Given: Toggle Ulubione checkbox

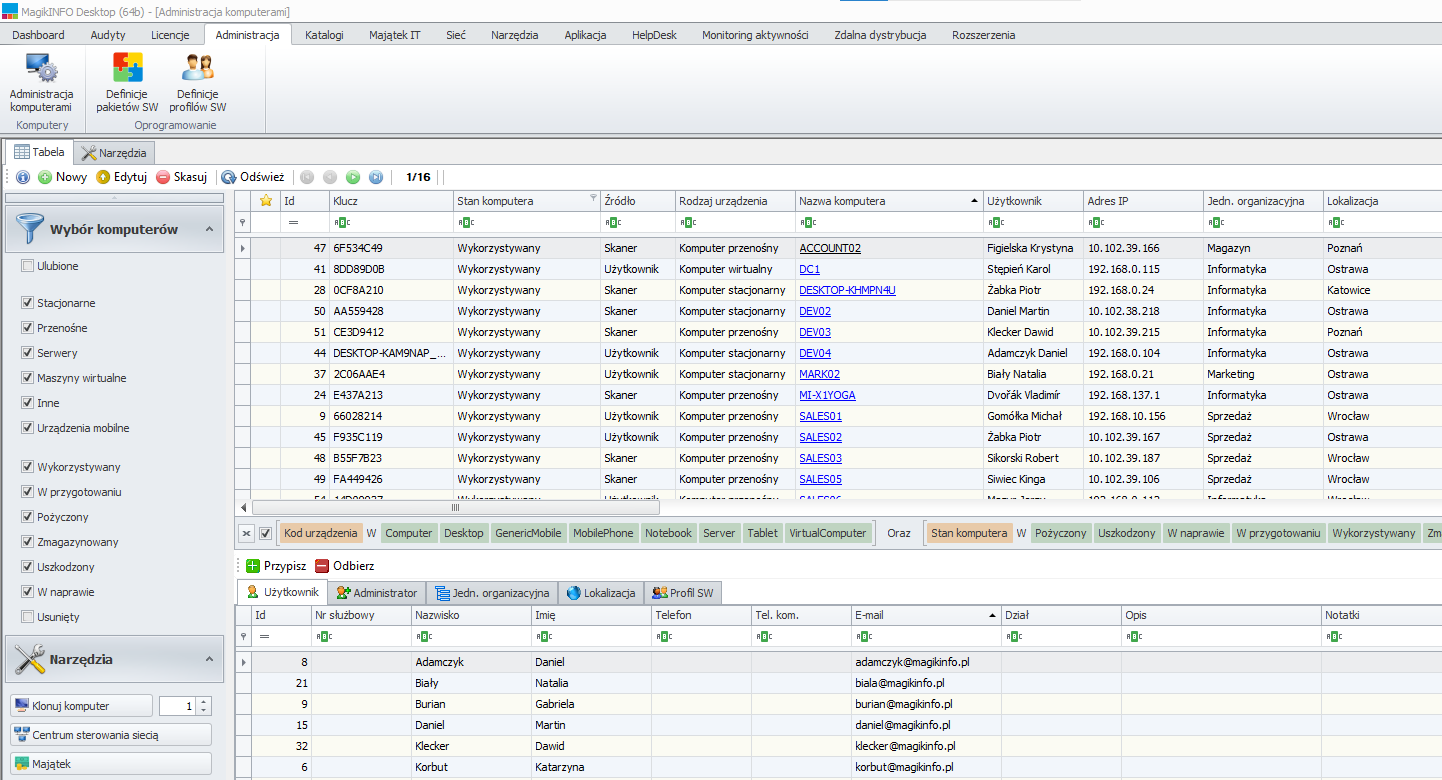Looking at the screenshot, I should click(27, 266).
